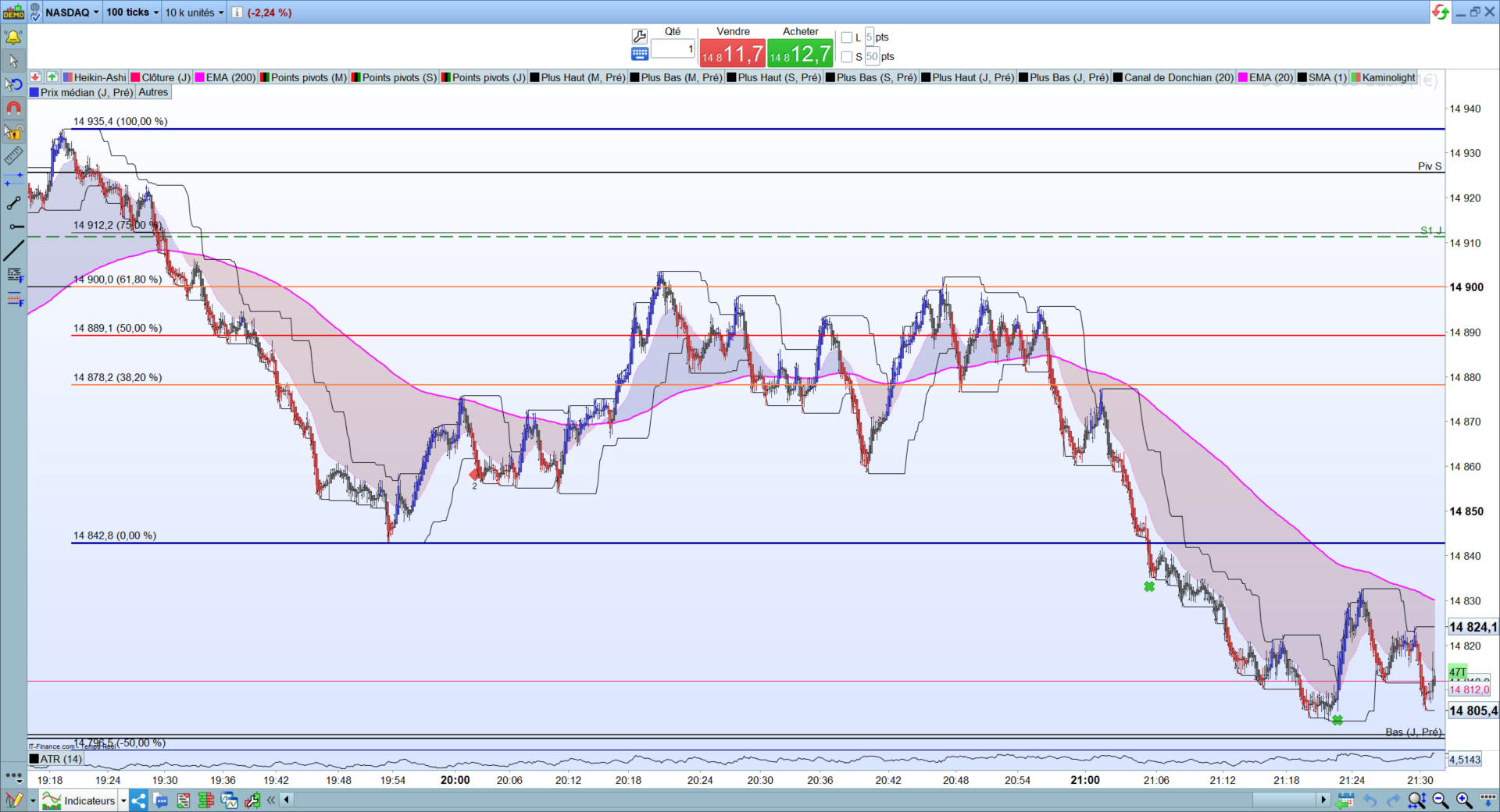
Task: Open the order settings wrench icon
Action: tap(639, 36)
